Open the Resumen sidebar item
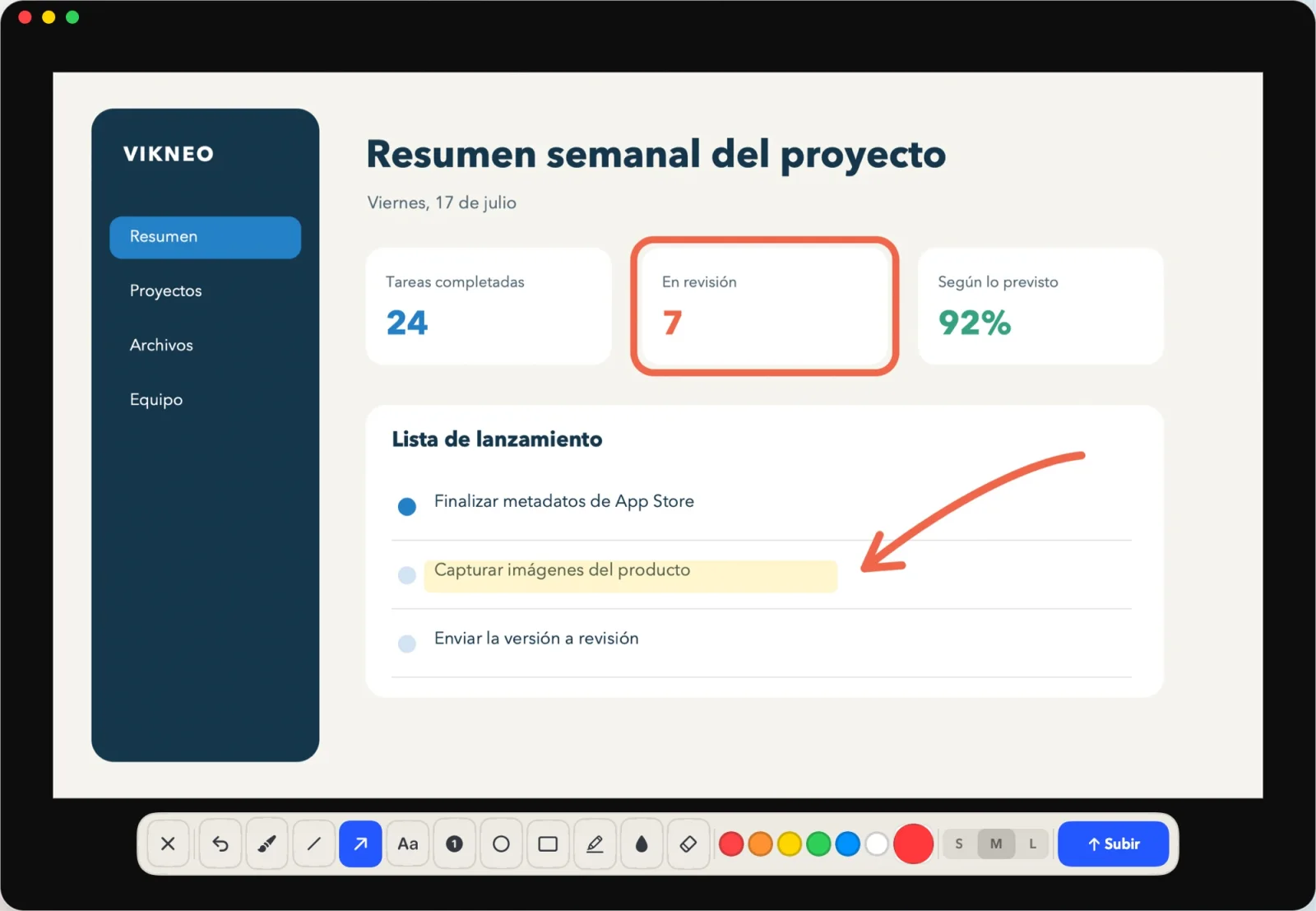 pos(205,237)
